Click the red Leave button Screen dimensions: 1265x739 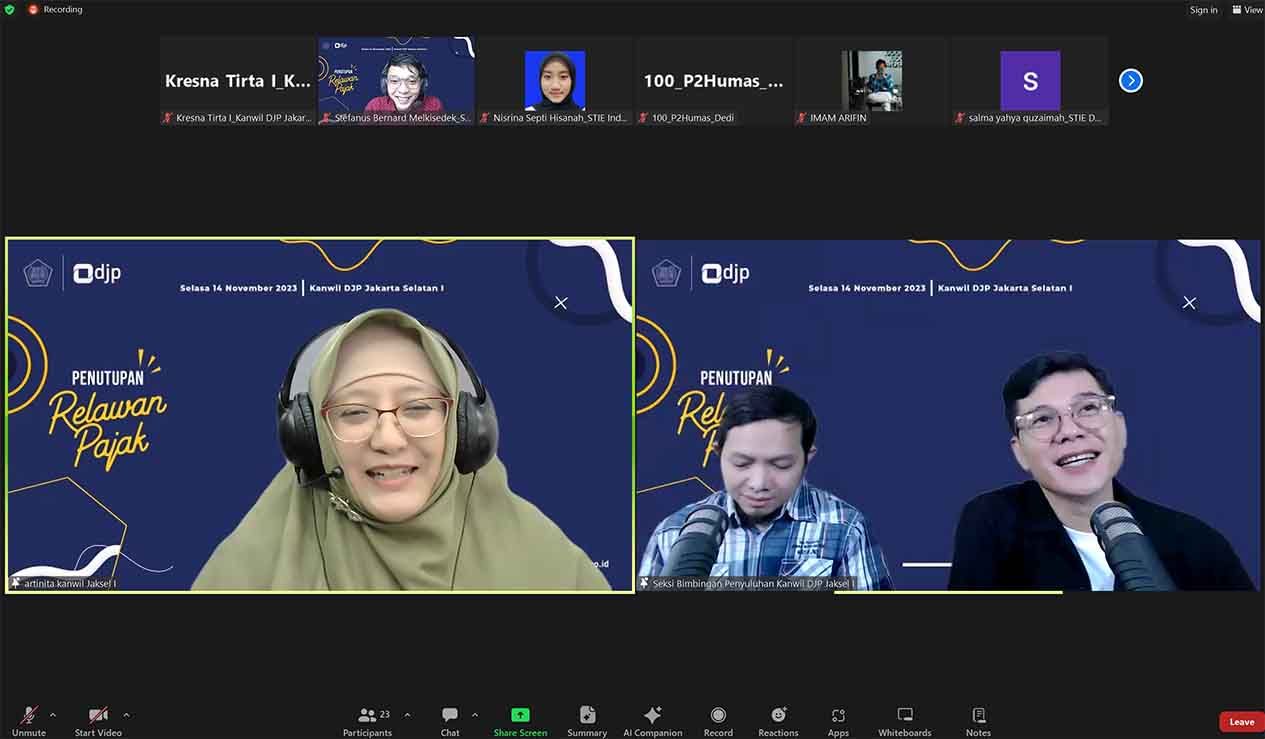(x=1241, y=722)
